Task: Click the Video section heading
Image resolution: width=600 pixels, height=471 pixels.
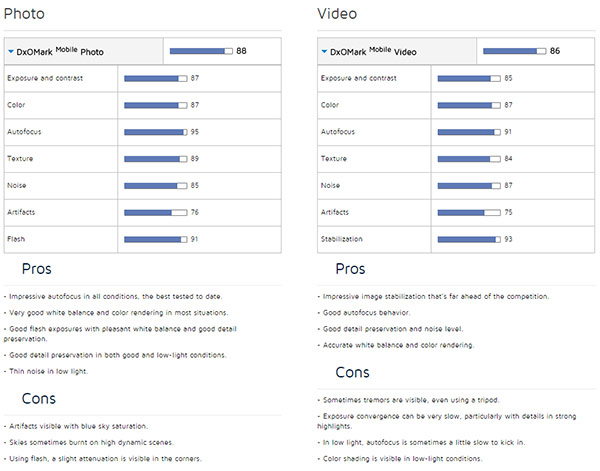Action: [337, 14]
